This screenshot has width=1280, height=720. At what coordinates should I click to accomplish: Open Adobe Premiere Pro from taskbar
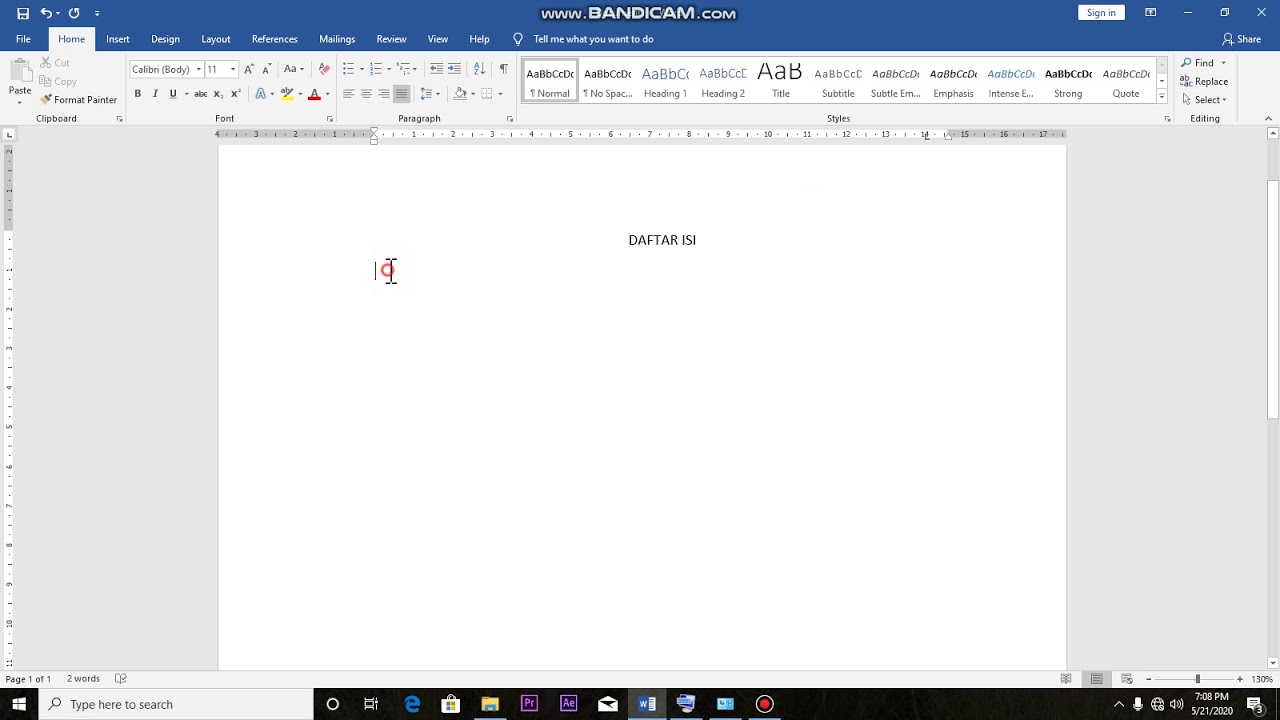coord(529,704)
